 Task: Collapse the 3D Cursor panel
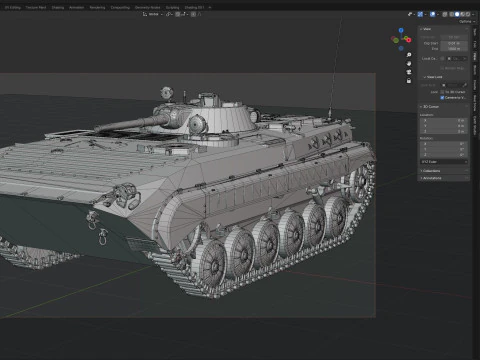pyautogui.click(x=429, y=107)
